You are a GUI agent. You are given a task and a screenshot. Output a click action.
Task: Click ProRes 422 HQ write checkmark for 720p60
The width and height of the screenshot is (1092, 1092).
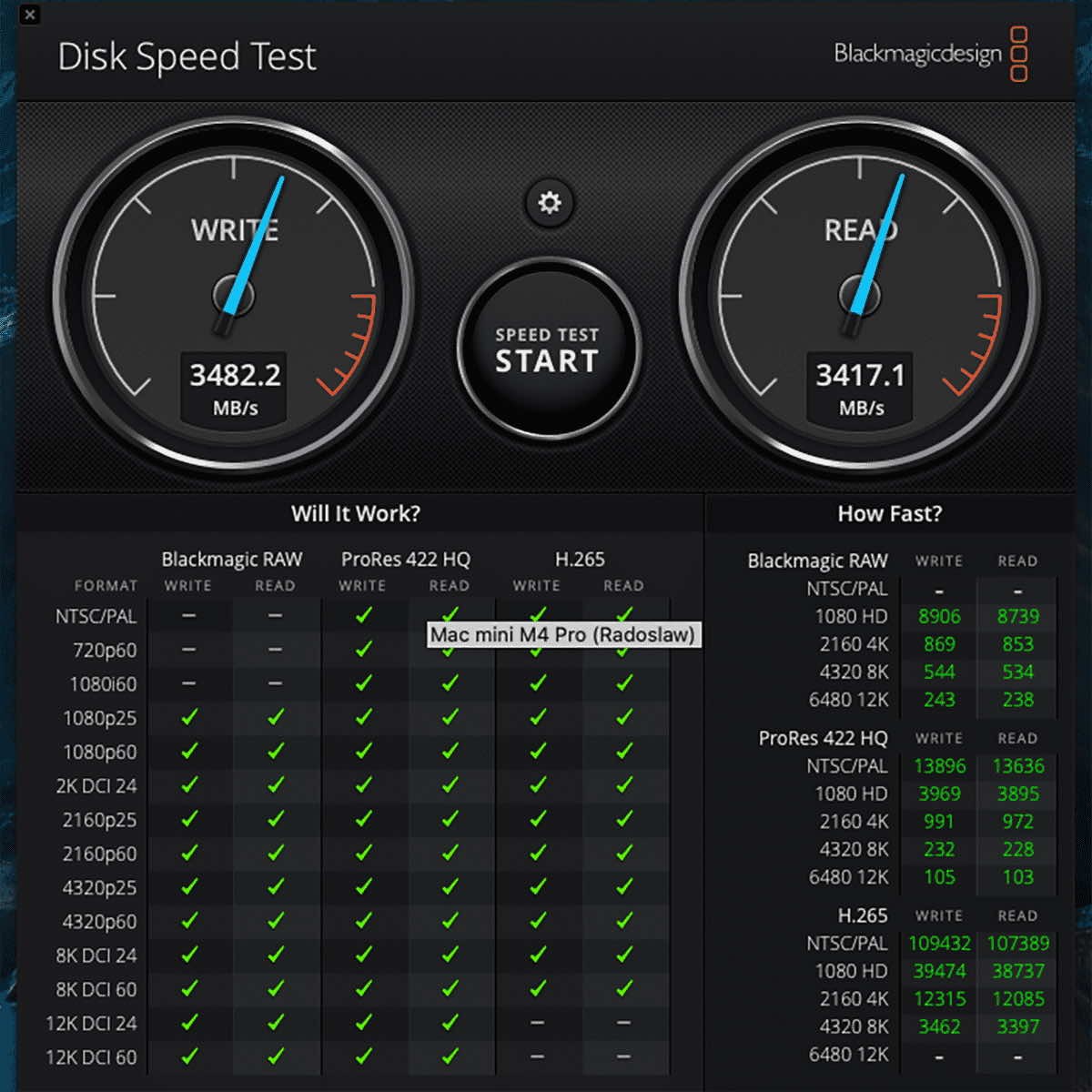[363, 650]
